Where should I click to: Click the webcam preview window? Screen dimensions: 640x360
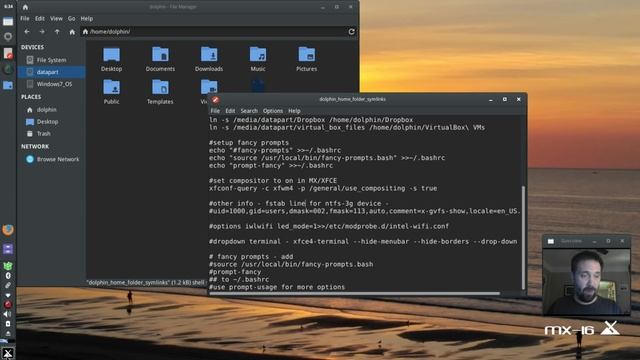(586, 282)
